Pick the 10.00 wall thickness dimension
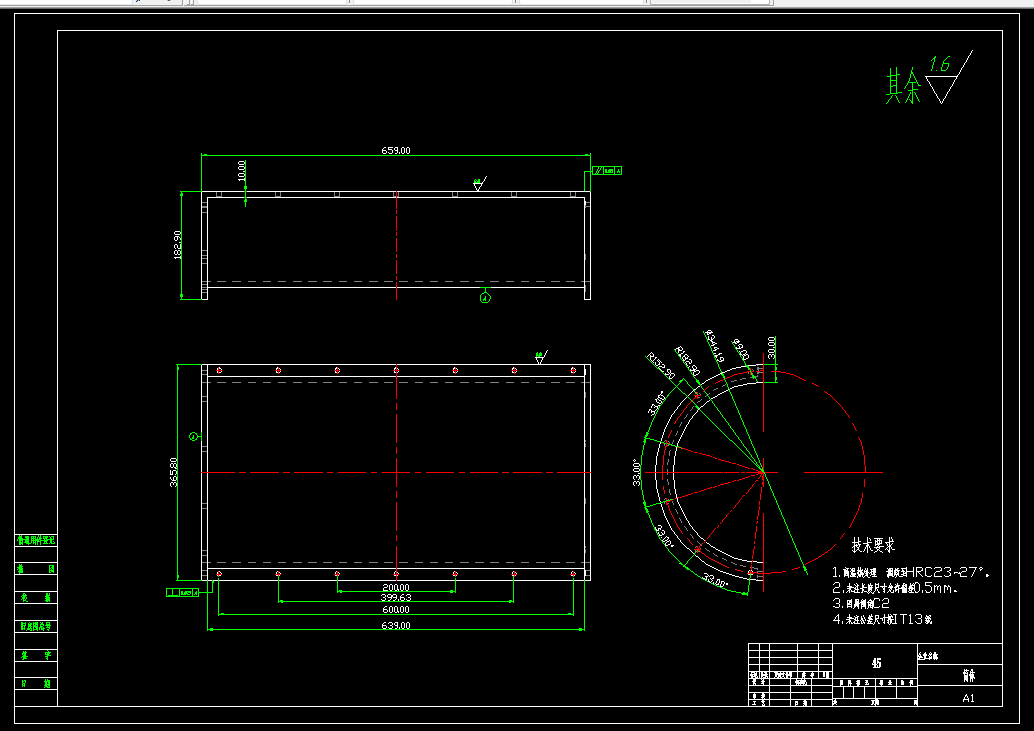The height and width of the screenshot is (731, 1034). click(241, 170)
